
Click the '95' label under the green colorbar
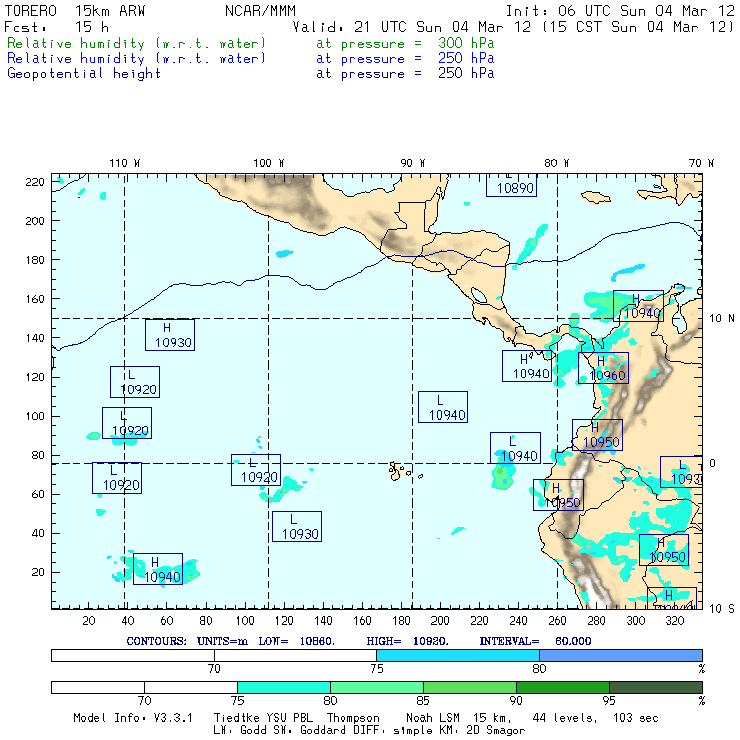(609, 701)
